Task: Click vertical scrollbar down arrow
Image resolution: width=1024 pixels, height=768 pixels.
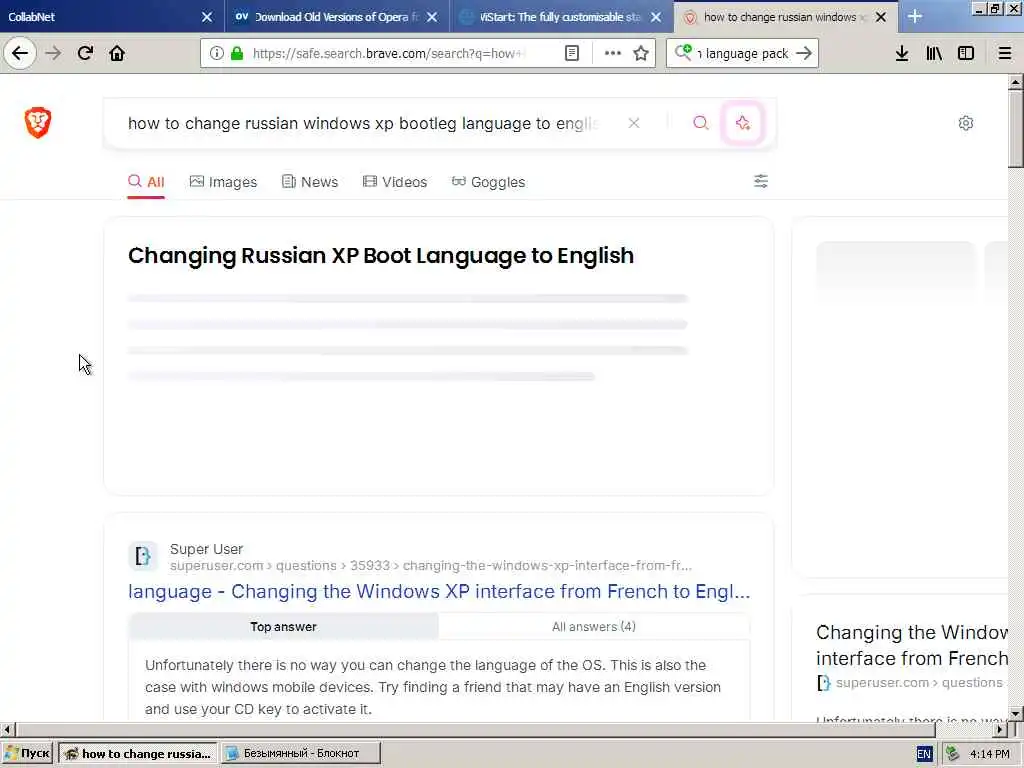Action: pyautogui.click(x=1016, y=713)
